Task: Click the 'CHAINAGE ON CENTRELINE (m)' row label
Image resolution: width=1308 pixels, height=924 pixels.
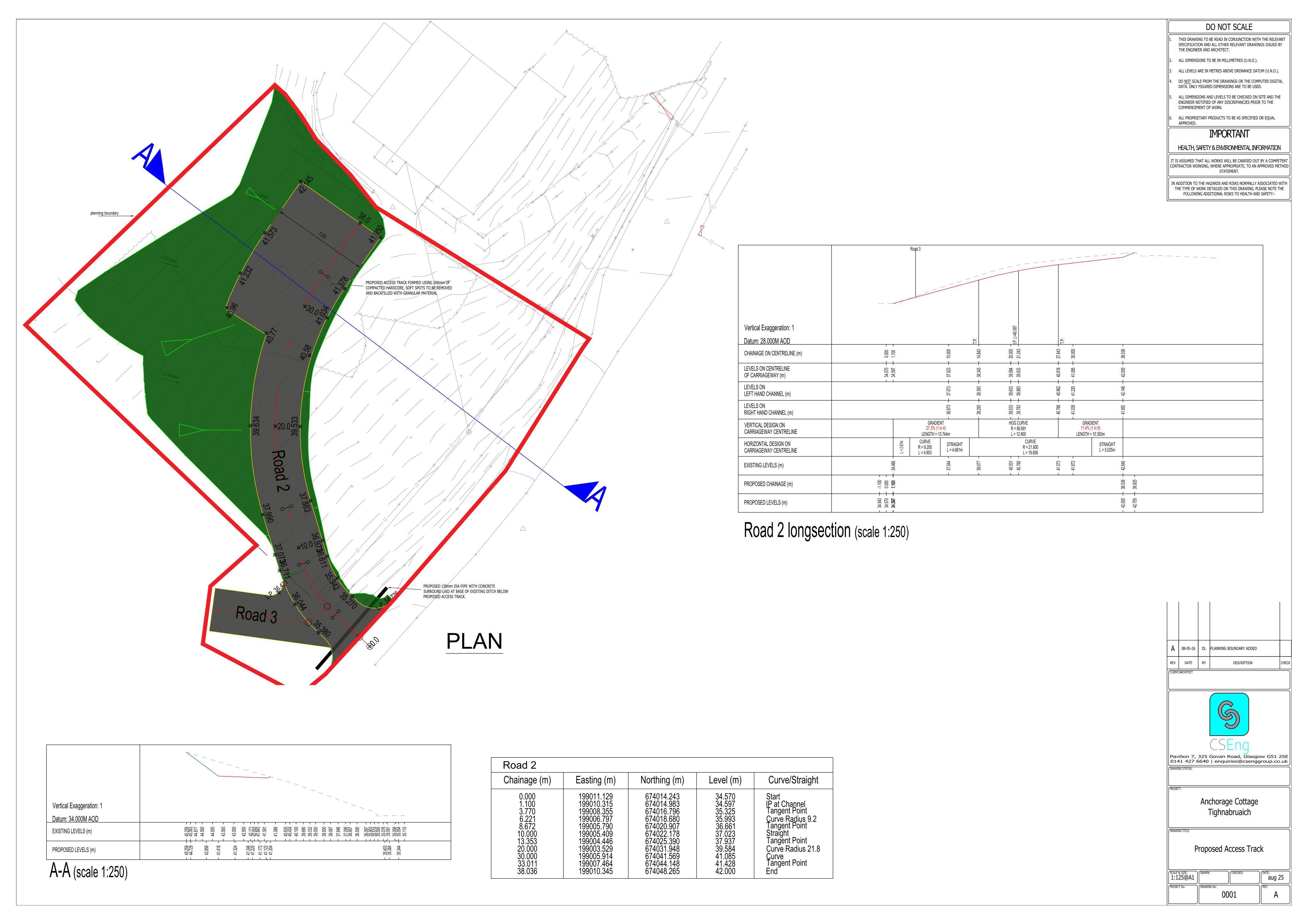Action: (x=772, y=354)
